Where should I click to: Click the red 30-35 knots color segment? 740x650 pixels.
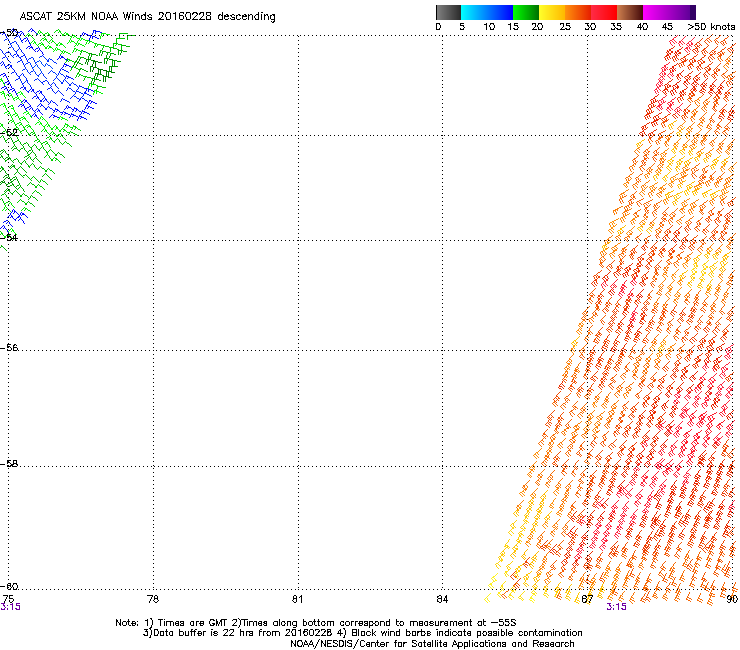pos(604,12)
